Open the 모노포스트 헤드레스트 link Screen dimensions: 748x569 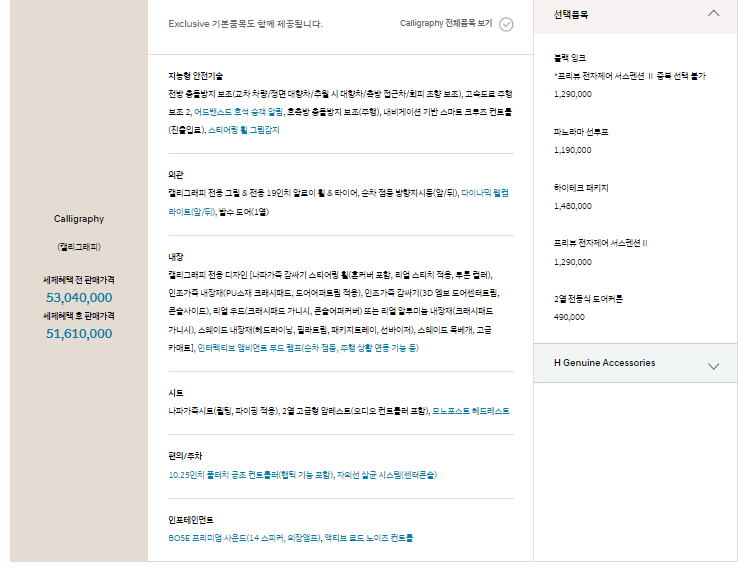(x=470, y=411)
